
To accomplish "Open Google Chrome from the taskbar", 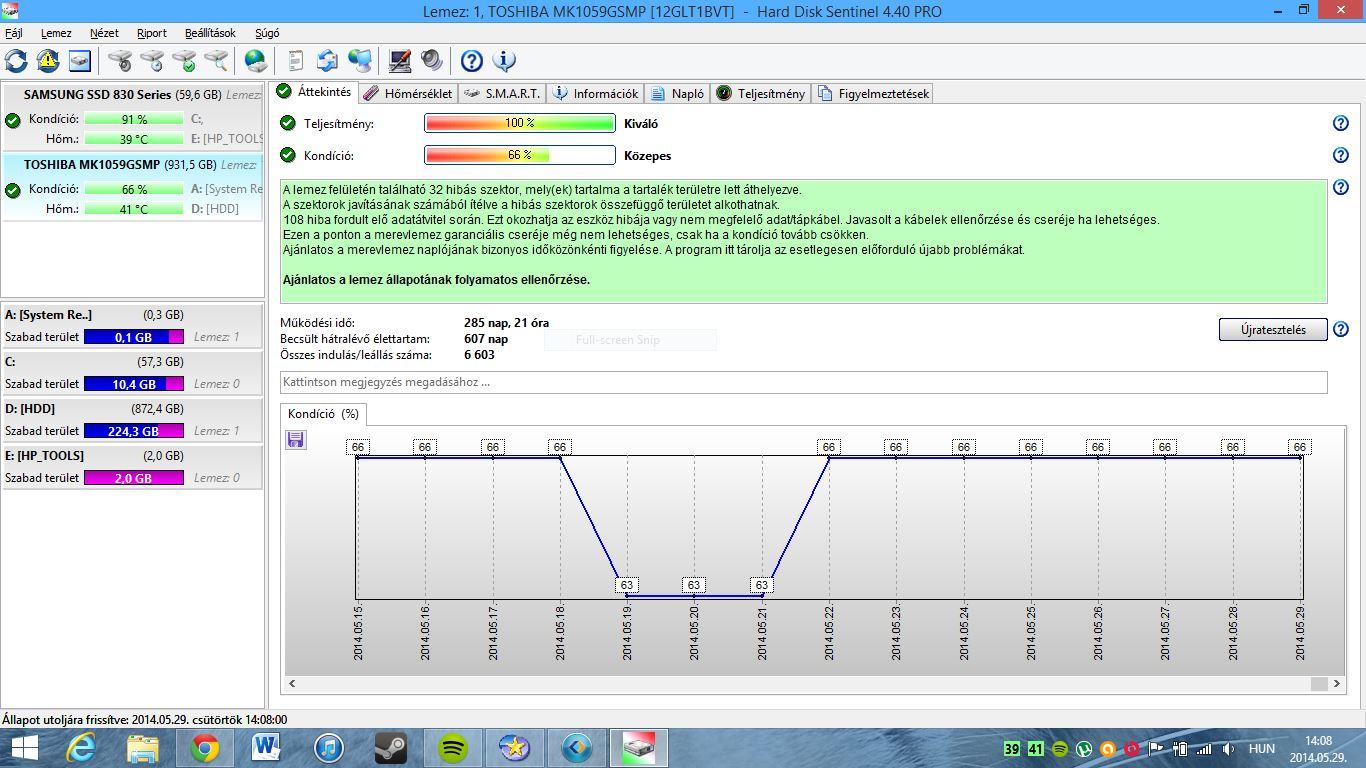I will pyautogui.click(x=205, y=748).
